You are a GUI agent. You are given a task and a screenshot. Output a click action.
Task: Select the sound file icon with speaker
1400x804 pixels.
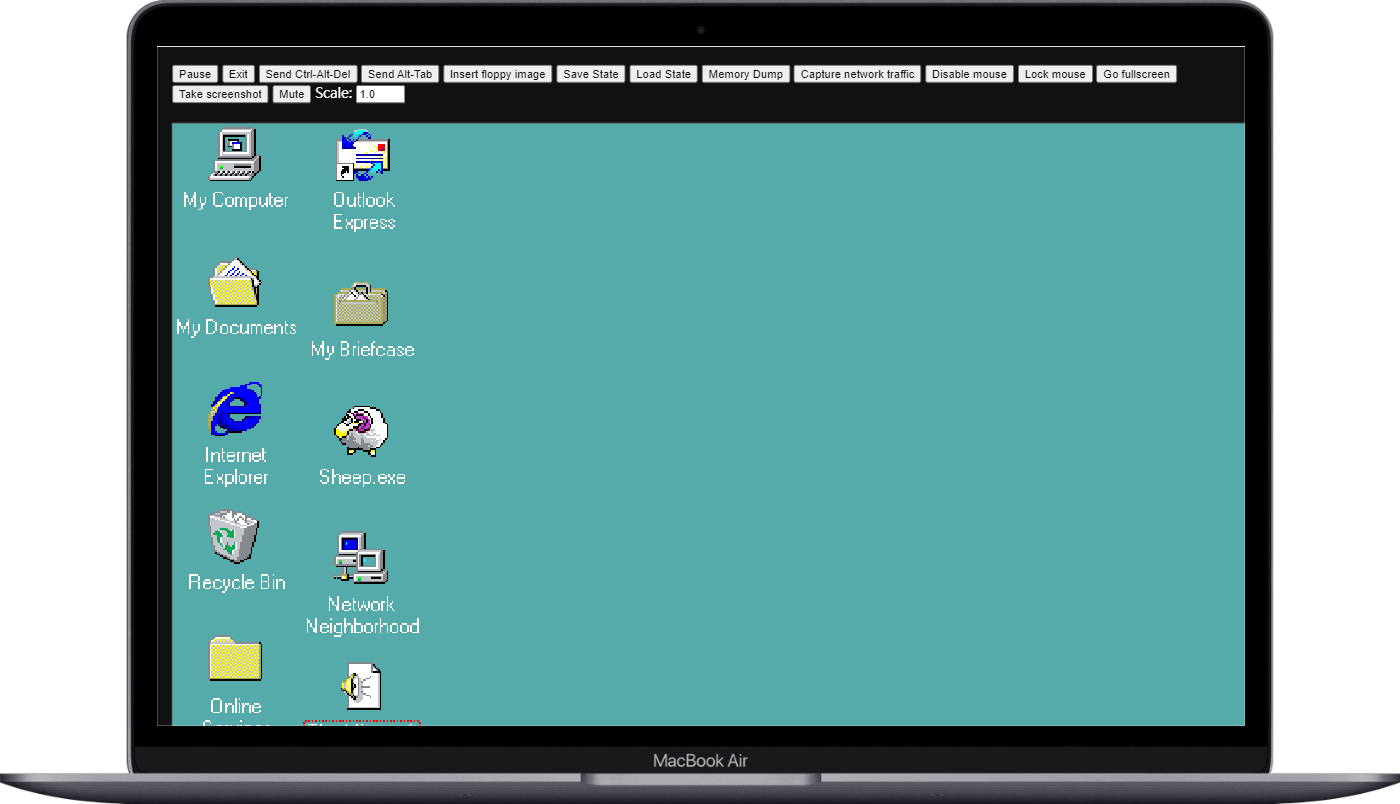click(x=361, y=687)
